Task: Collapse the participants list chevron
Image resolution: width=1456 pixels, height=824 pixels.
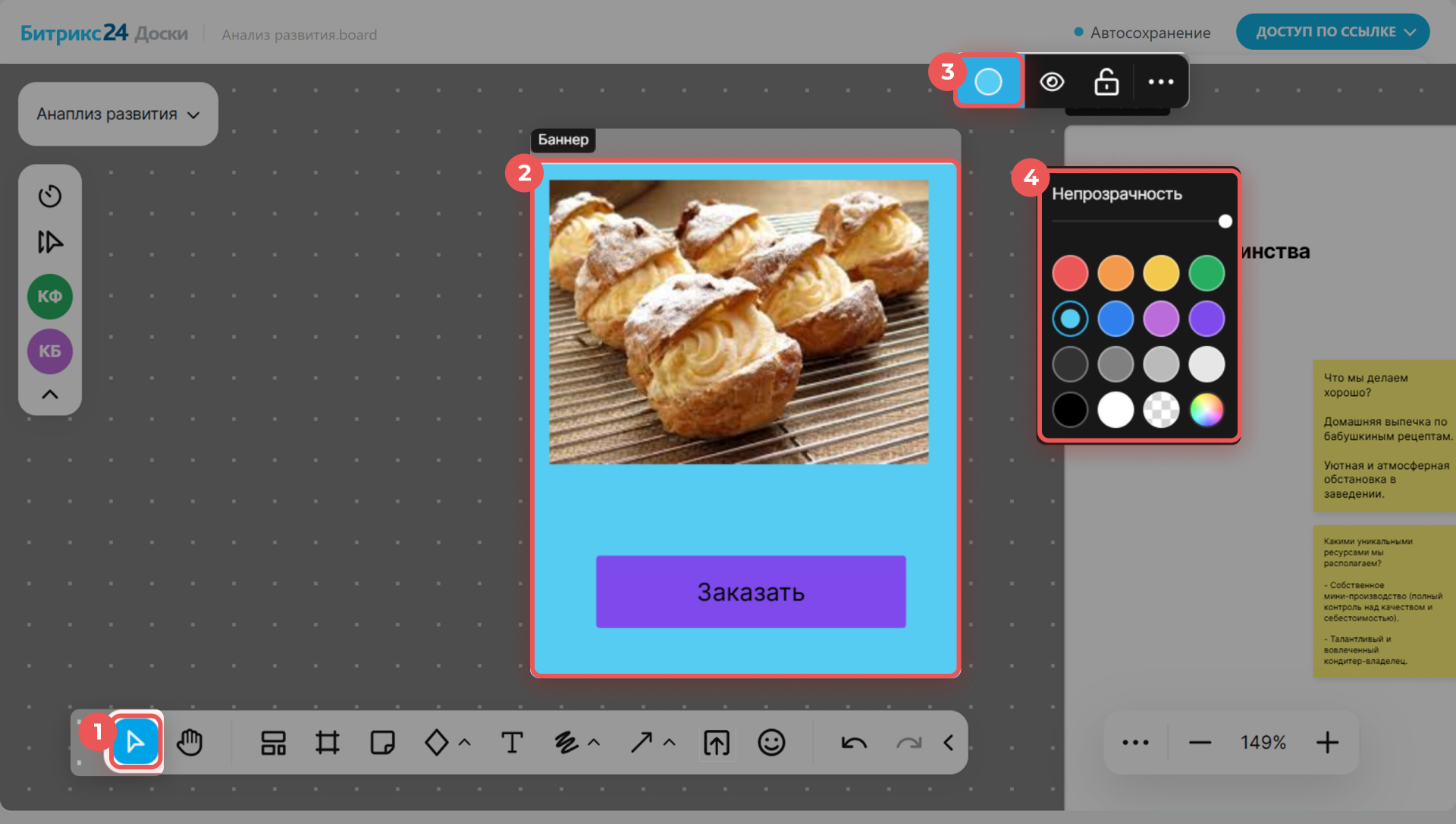Action: pos(50,395)
